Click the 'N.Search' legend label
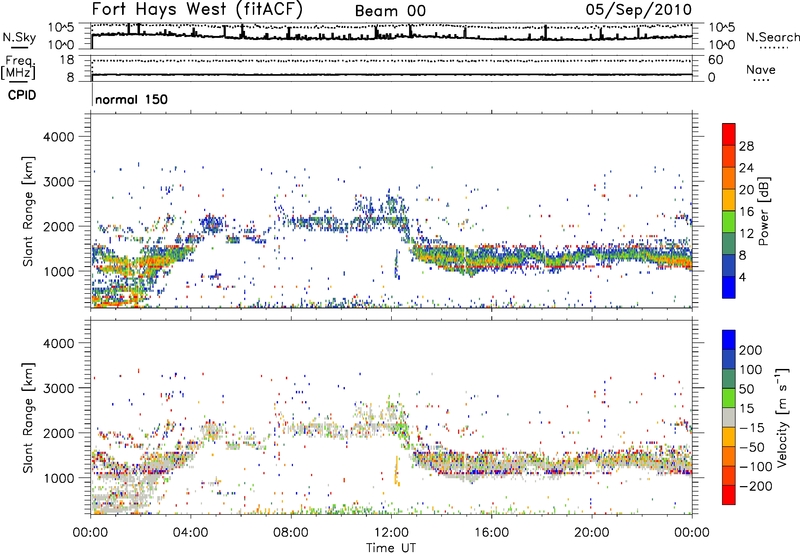This screenshot has height=554, width=800. tap(772, 37)
